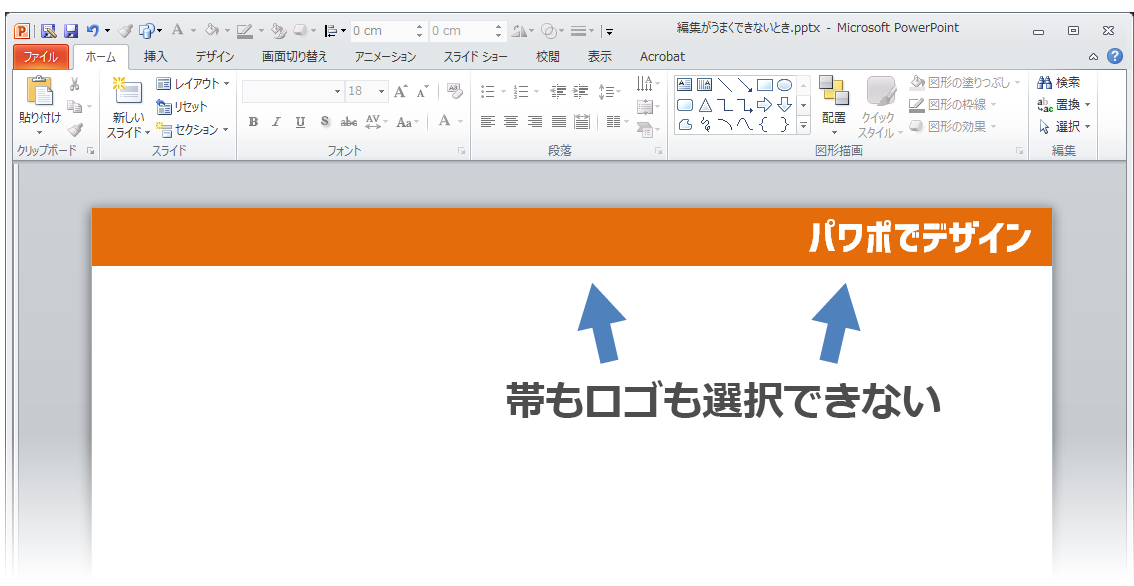The height and width of the screenshot is (586, 1134).
Task: Apply distributed text alignment
Action: pyautogui.click(x=581, y=122)
